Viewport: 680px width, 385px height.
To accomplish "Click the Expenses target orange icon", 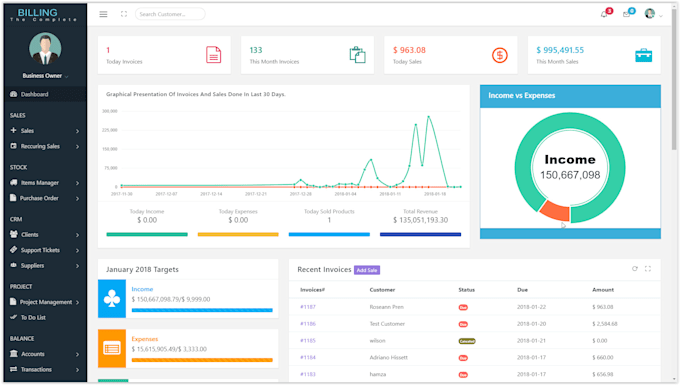I will coord(112,348).
